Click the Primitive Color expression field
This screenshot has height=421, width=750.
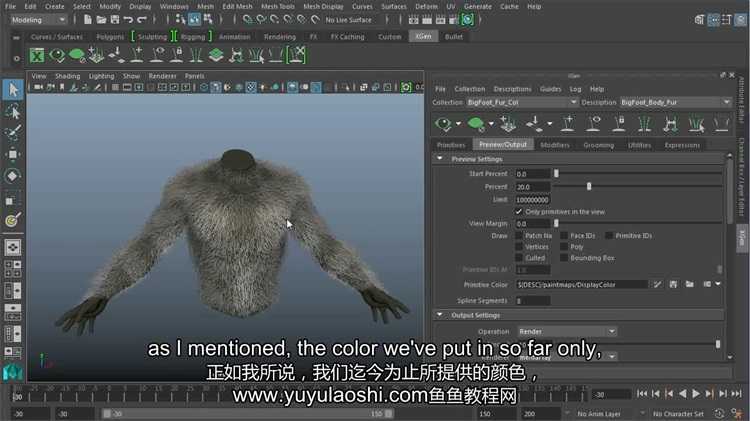[582, 284]
